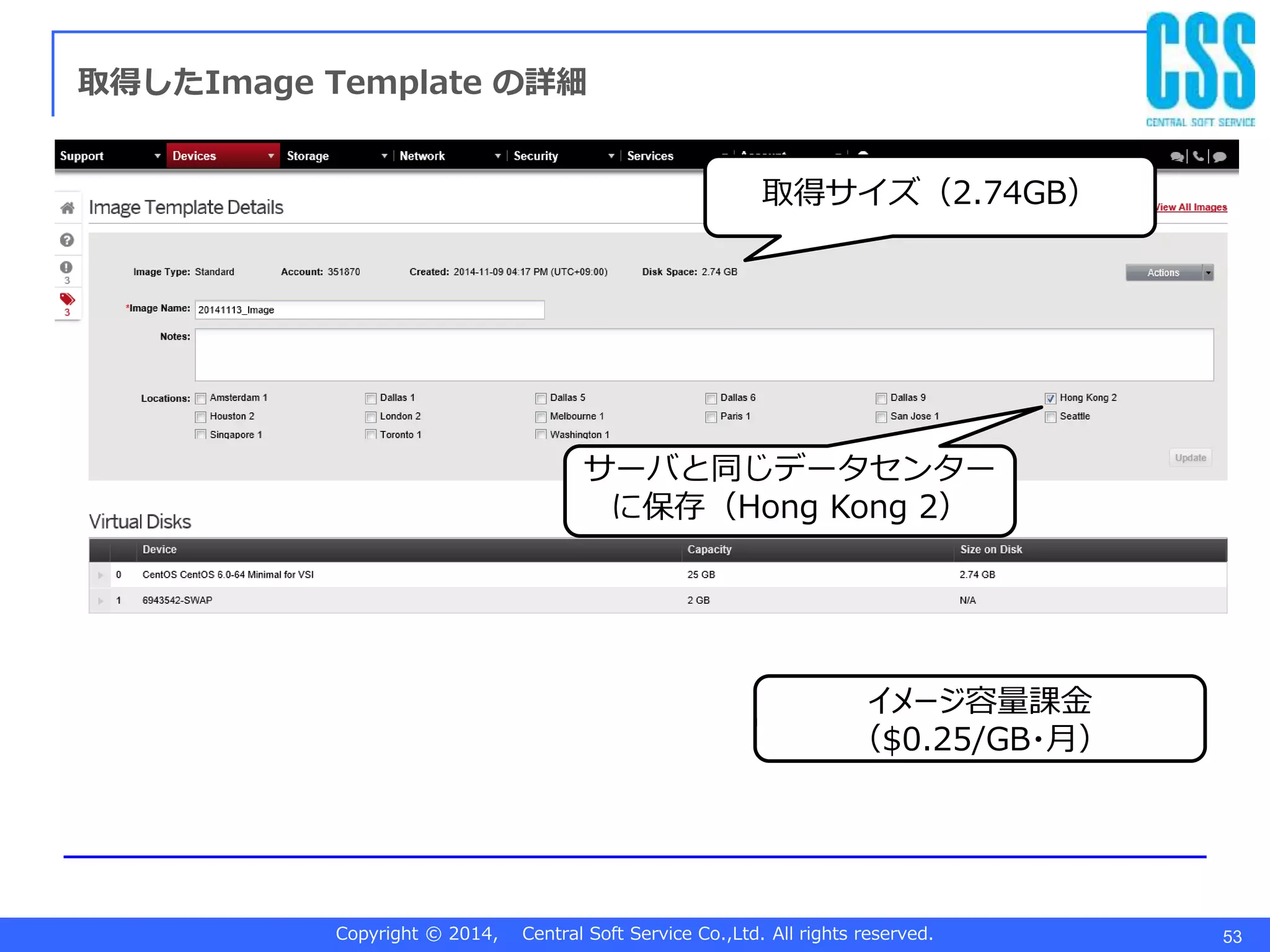Click the single speech bubble icon
The width and height of the screenshot is (1270, 952).
pyautogui.click(x=1219, y=157)
